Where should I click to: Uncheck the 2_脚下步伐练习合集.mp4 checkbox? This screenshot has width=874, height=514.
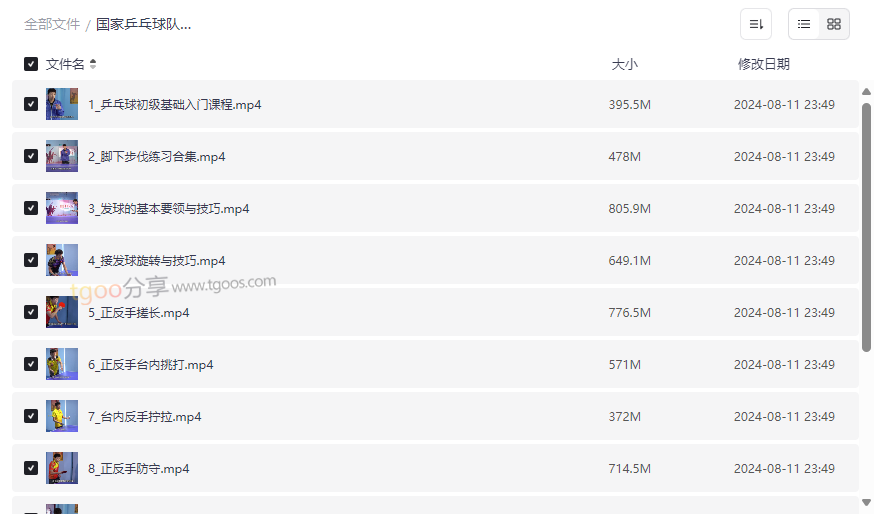[31, 156]
